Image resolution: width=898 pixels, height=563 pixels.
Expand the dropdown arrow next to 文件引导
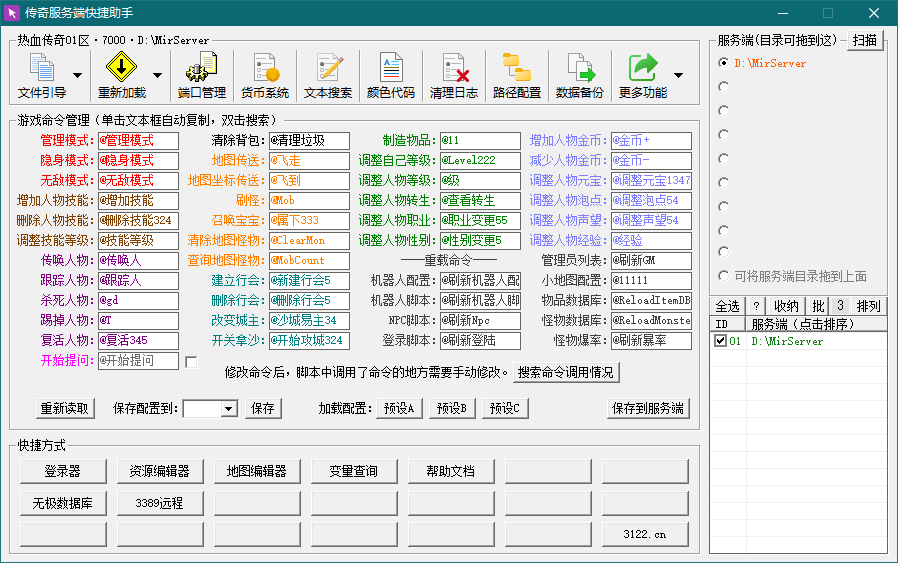pos(77,75)
